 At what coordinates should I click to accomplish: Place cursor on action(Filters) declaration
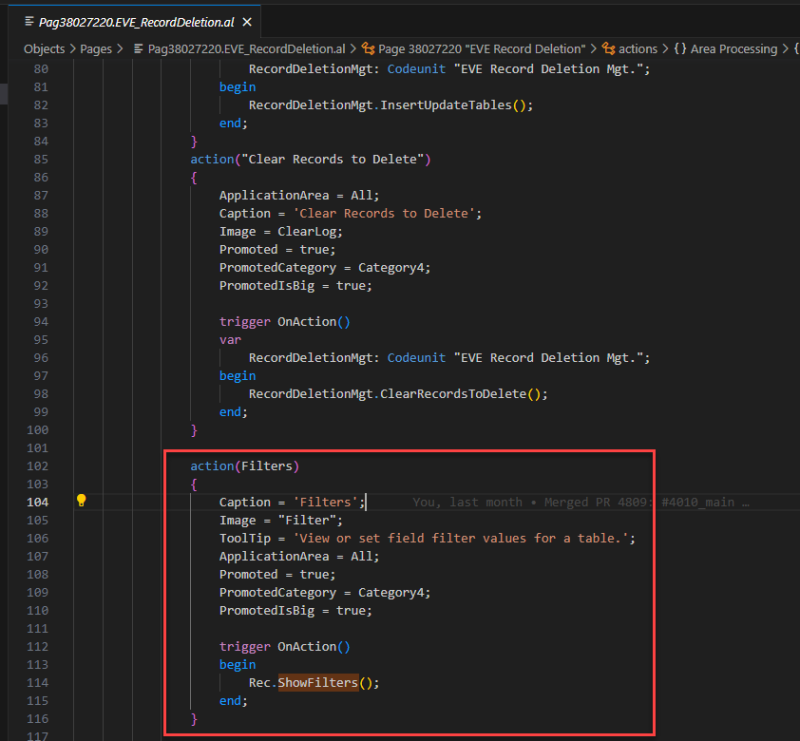pyautogui.click(x=245, y=466)
